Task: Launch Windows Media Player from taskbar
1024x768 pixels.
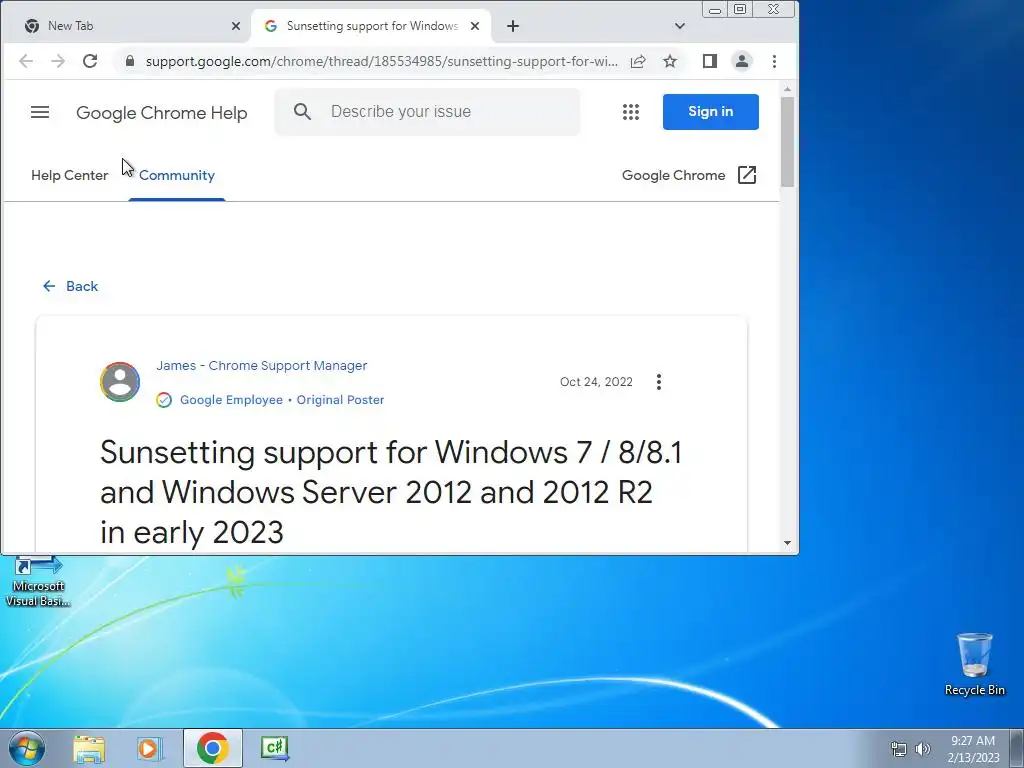Action: pos(150,748)
